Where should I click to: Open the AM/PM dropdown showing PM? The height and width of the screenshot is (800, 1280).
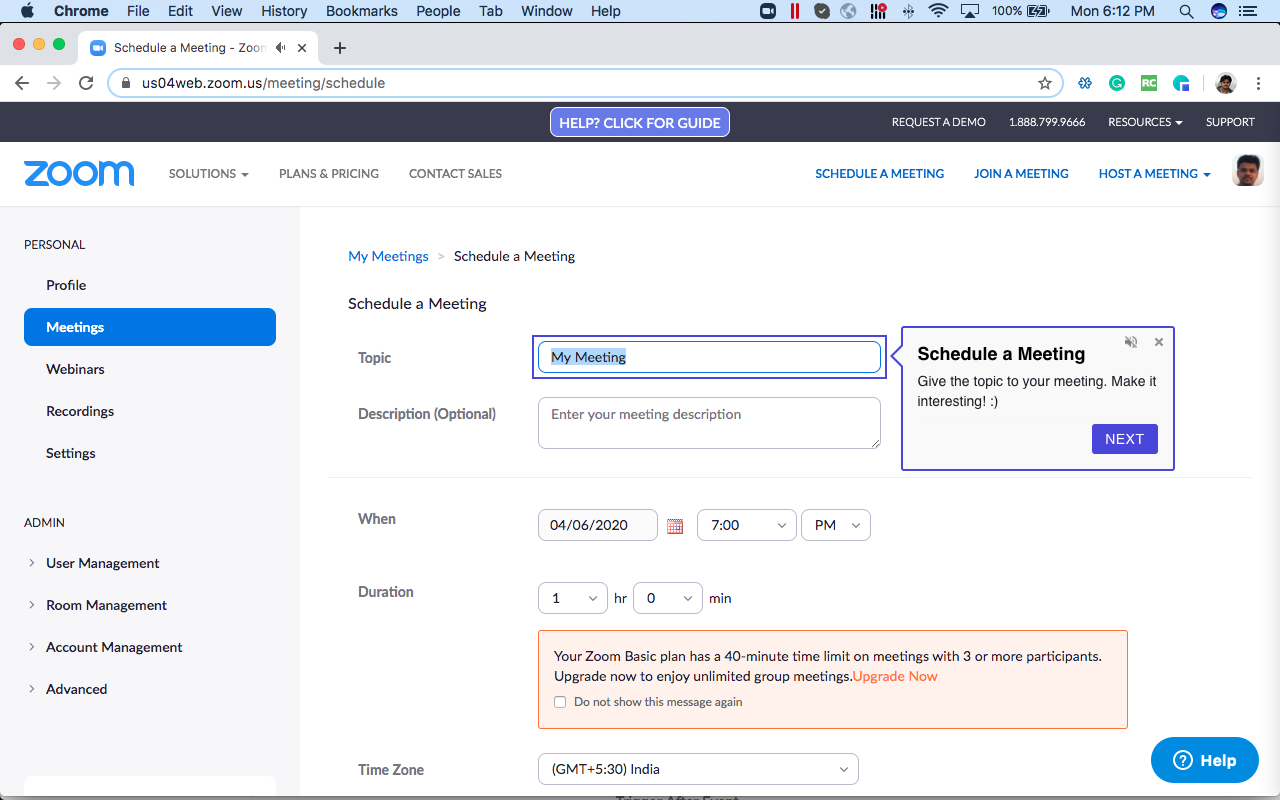pos(836,525)
